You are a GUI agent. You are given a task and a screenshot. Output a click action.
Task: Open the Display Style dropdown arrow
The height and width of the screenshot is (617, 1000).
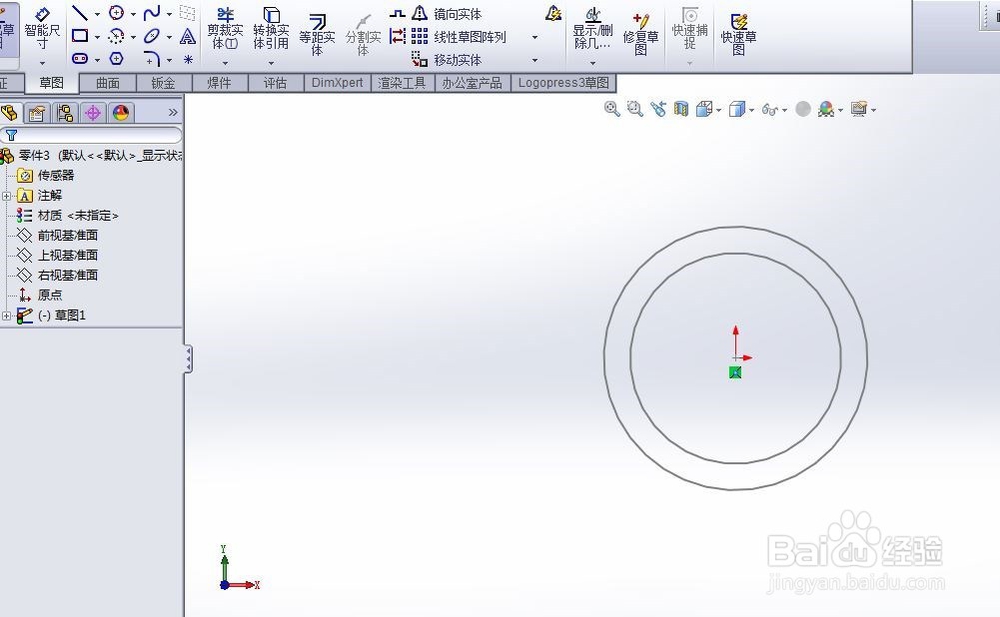pyautogui.click(x=751, y=110)
